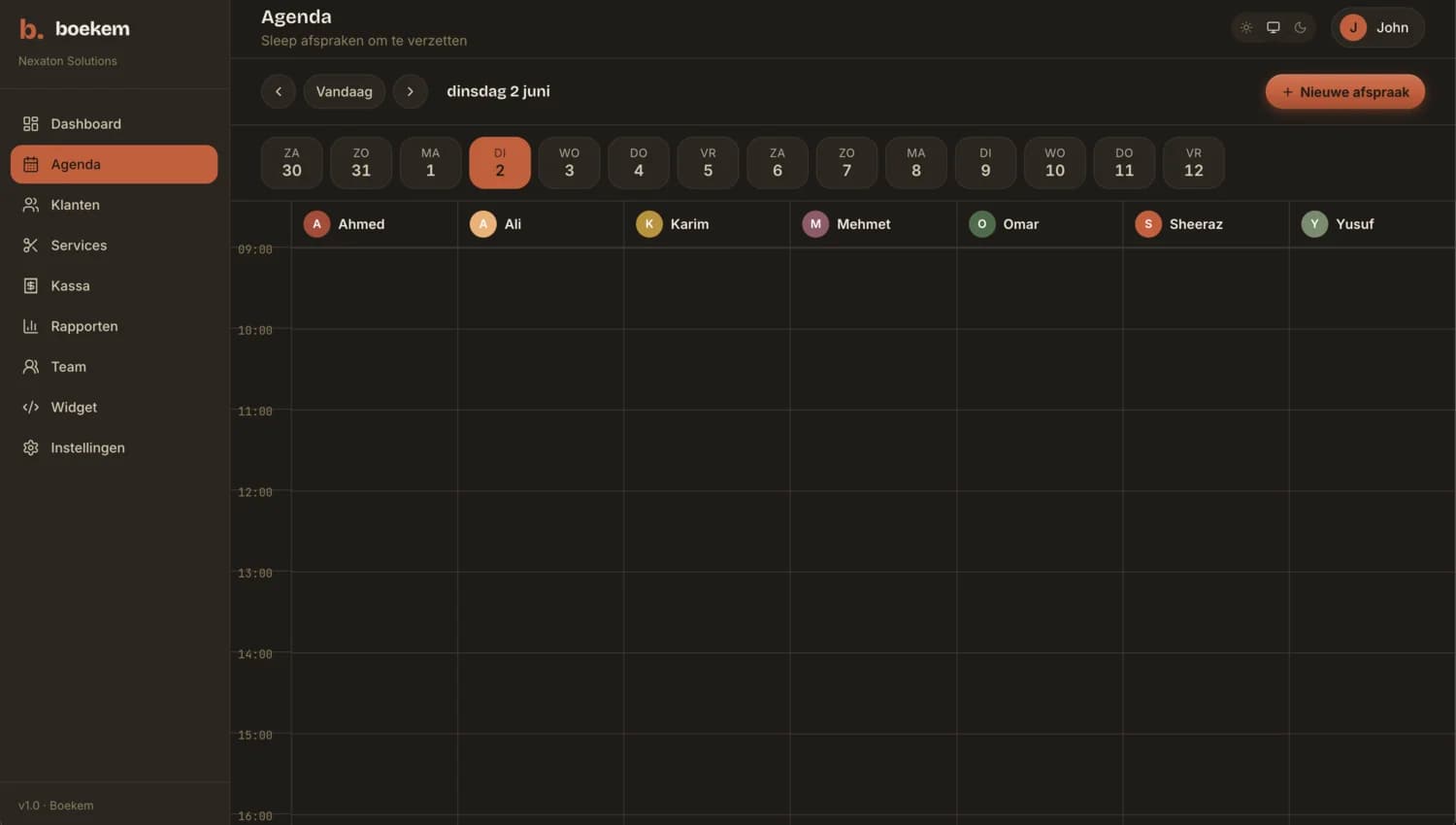The height and width of the screenshot is (825, 1456).
Task: Select date chip DO 11
Action: click(1125, 163)
